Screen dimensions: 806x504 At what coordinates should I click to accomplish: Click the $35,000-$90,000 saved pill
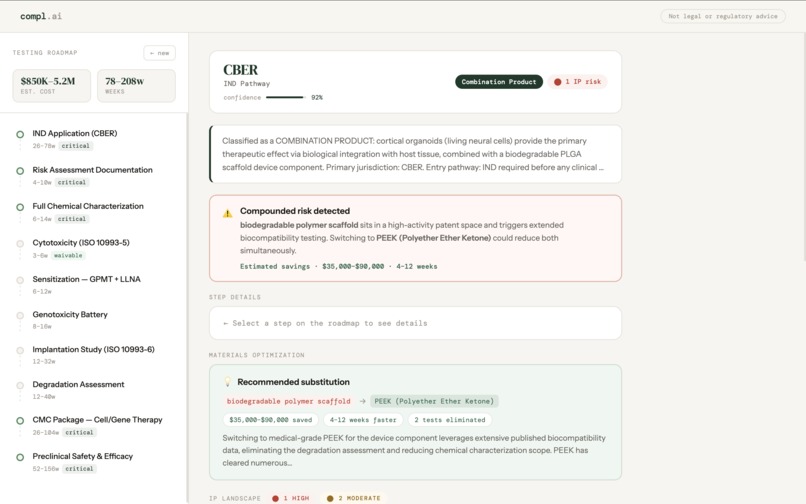(x=270, y=420)
